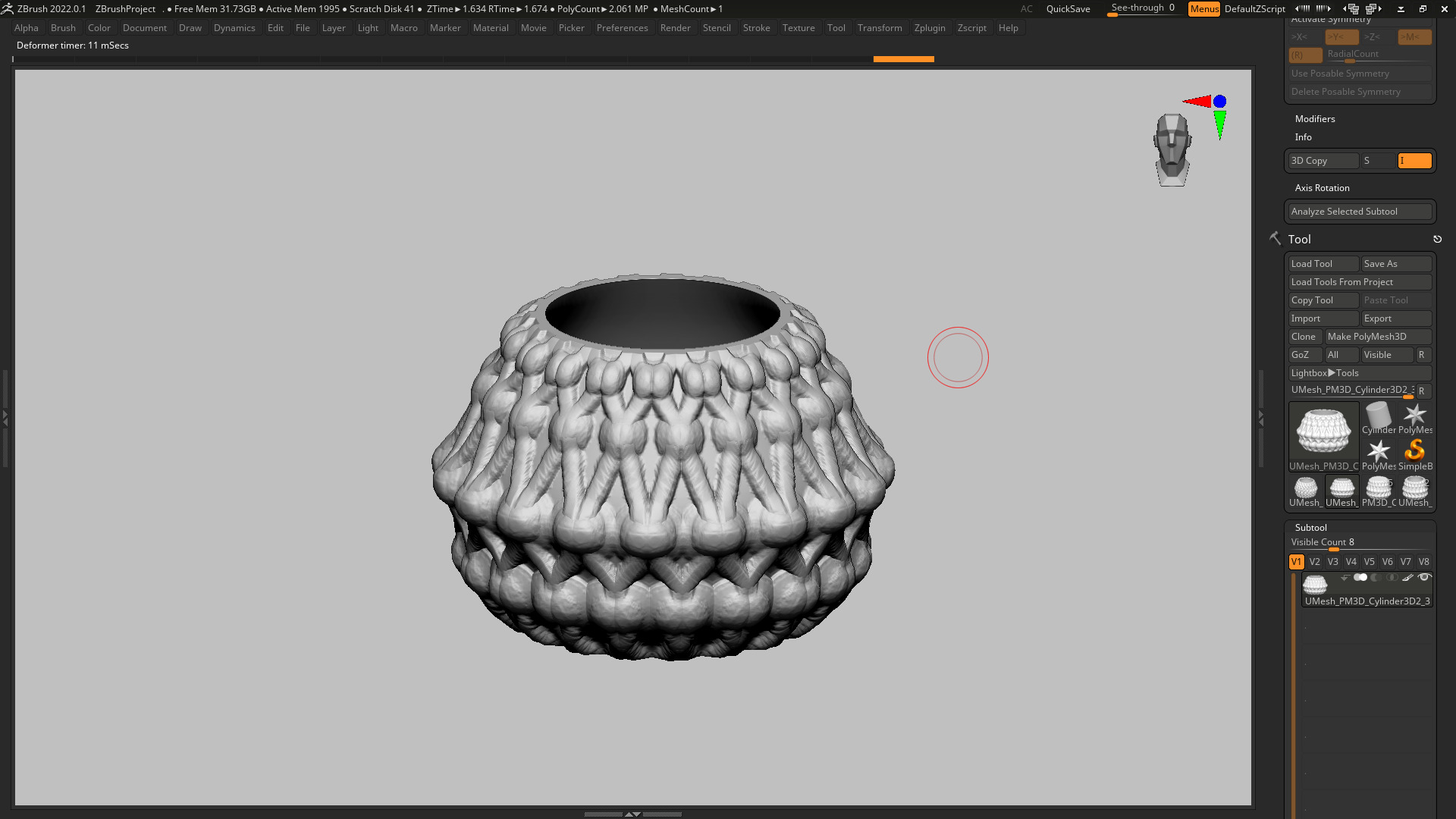Image resolution: width=1456 pixels, height=819 pixels.
Task: Select the Cylinder tool thumbnail
Action: point(1379,419)
